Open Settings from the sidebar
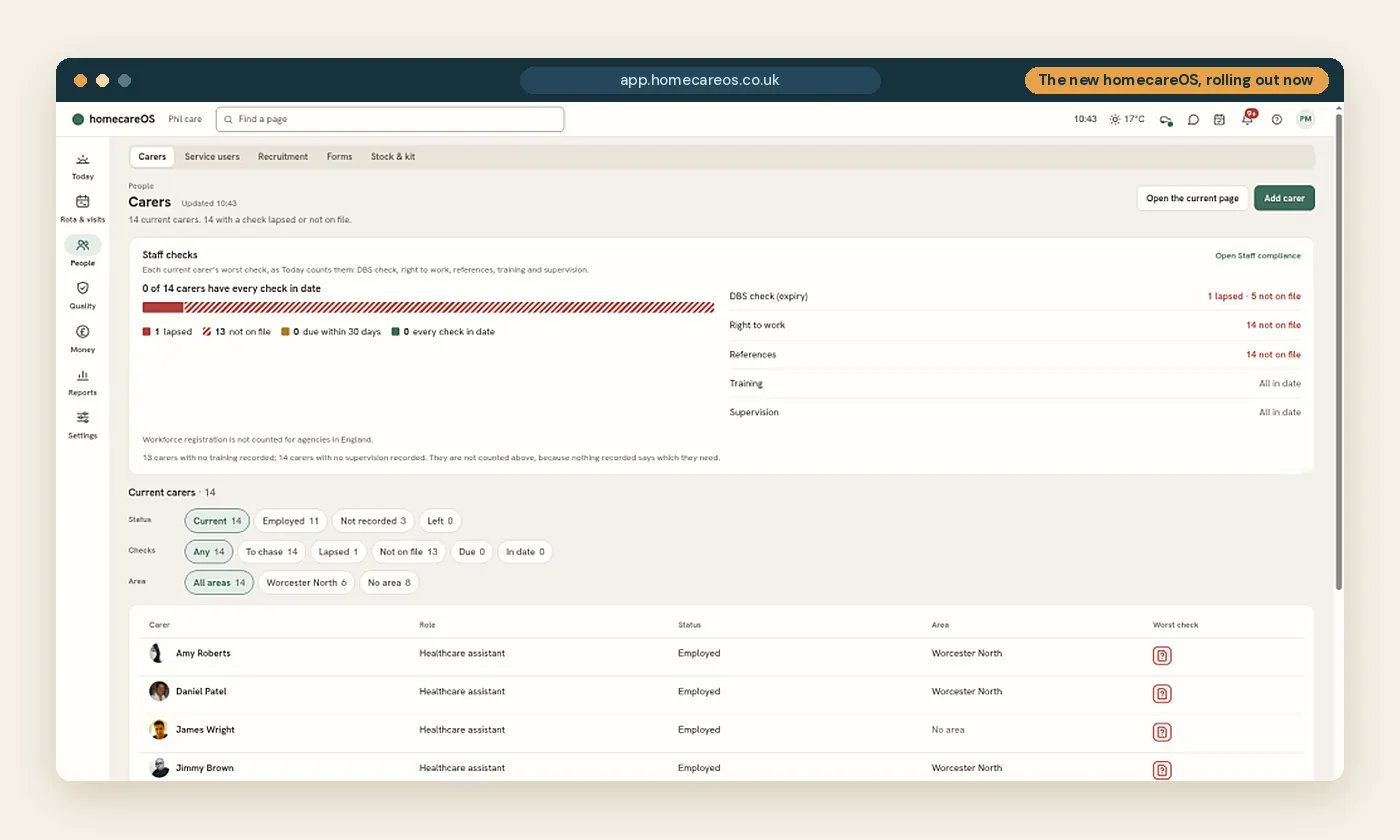 click(82, 424)
